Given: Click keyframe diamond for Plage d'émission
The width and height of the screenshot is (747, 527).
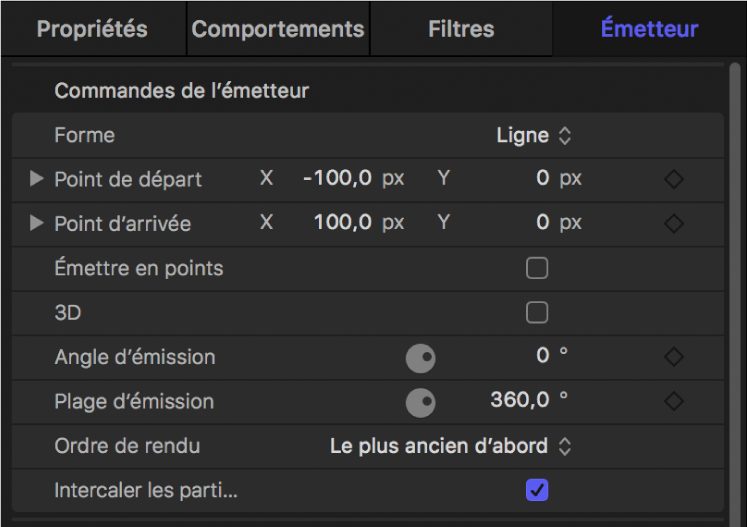Looking at the screenshot, I should [674, 402].
